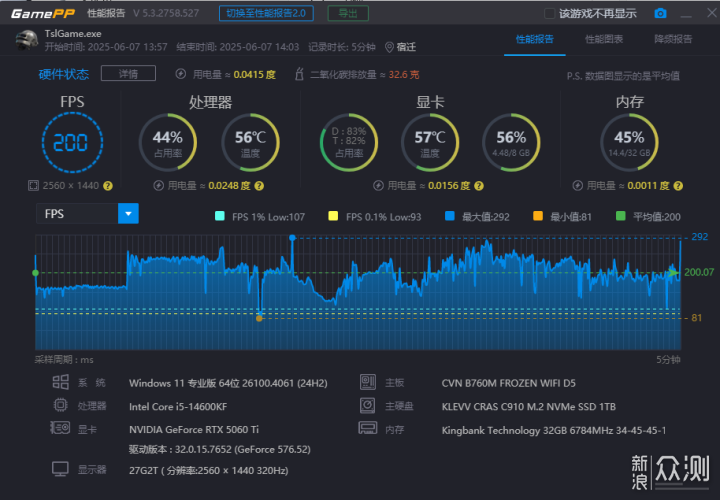Viewport: 720px width, 500px height.
Task: Click the carbon dioxide emission bottle icon
Action: [x=299, y=74]
